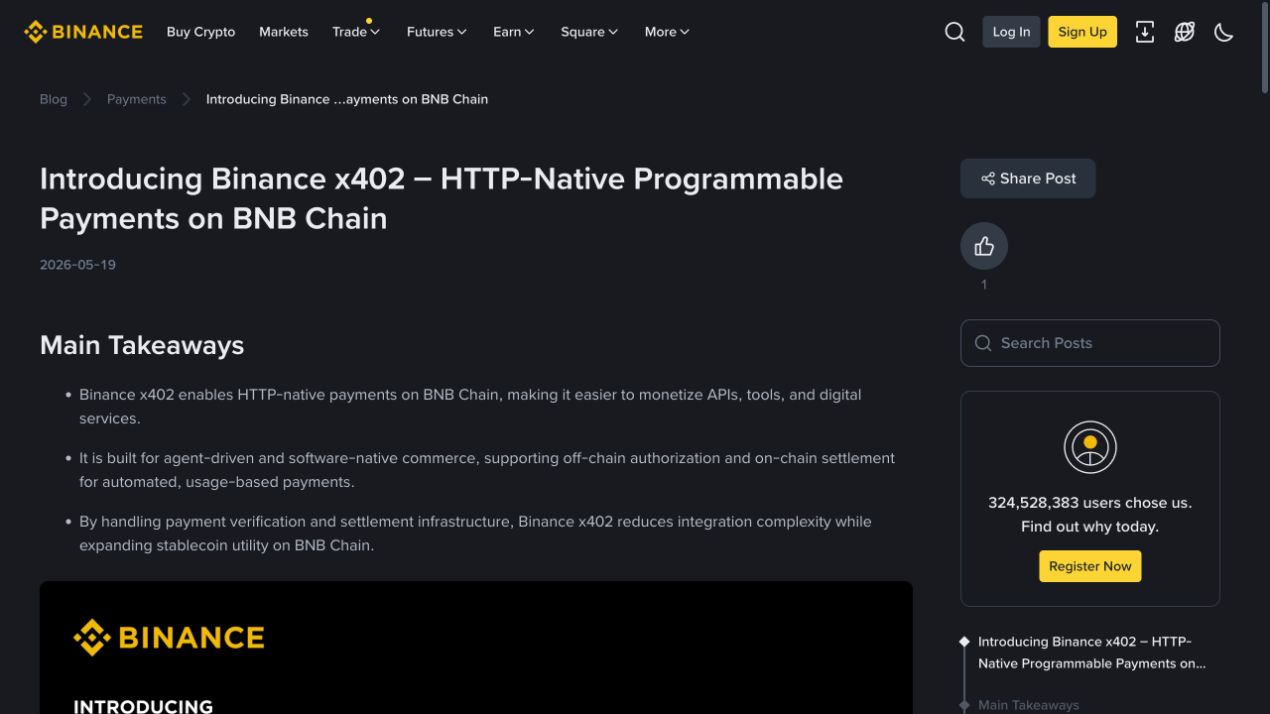Expand the Futures dropdown menu
This screenshot has height=714, width=1270.
437,32
